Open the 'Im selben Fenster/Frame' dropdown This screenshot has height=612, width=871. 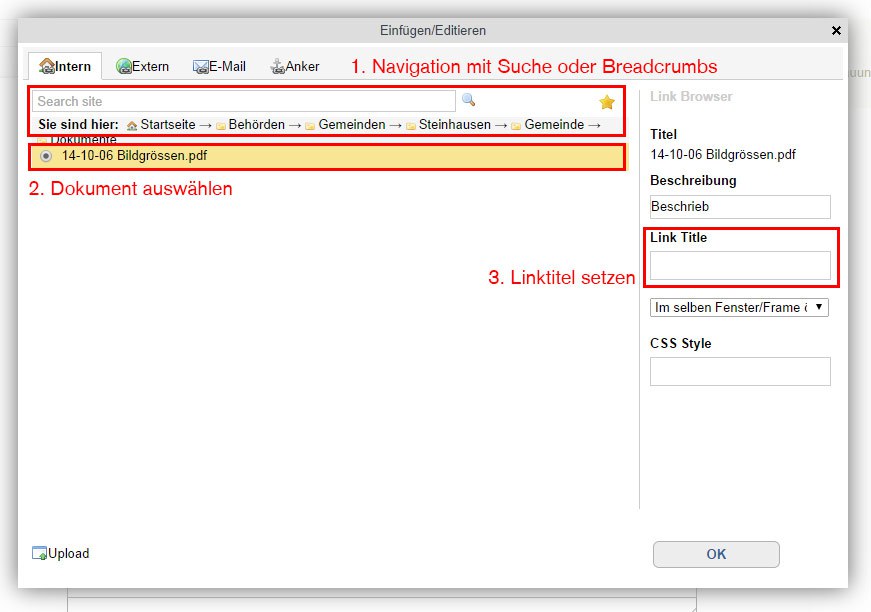(739, 307)
